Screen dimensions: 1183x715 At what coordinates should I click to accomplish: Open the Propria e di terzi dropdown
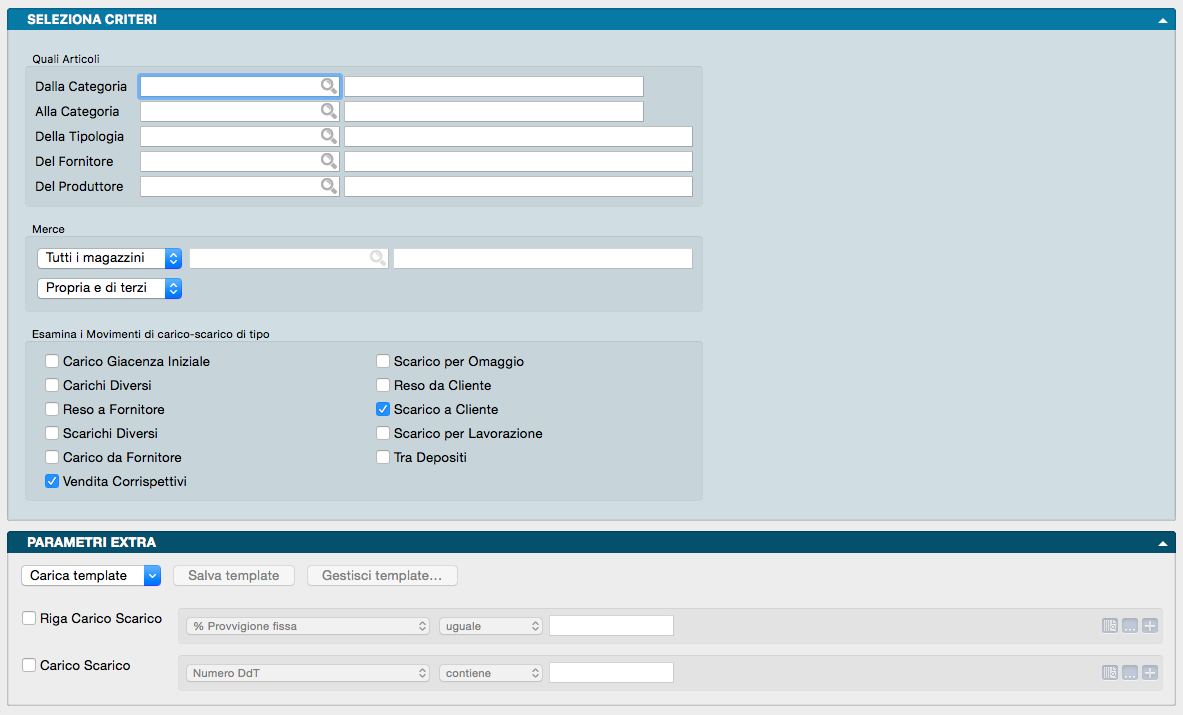[x=109, y=288]
